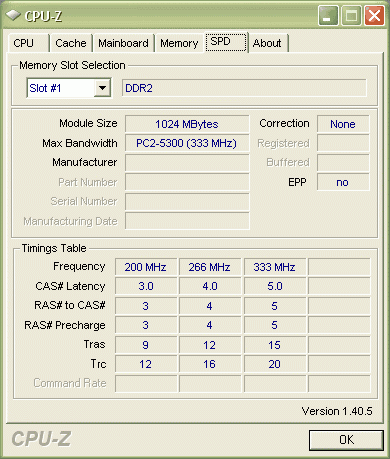390x459 pixels.
Task: Click the Version 1.40.5 label
Action: click(x=337, y=411)
